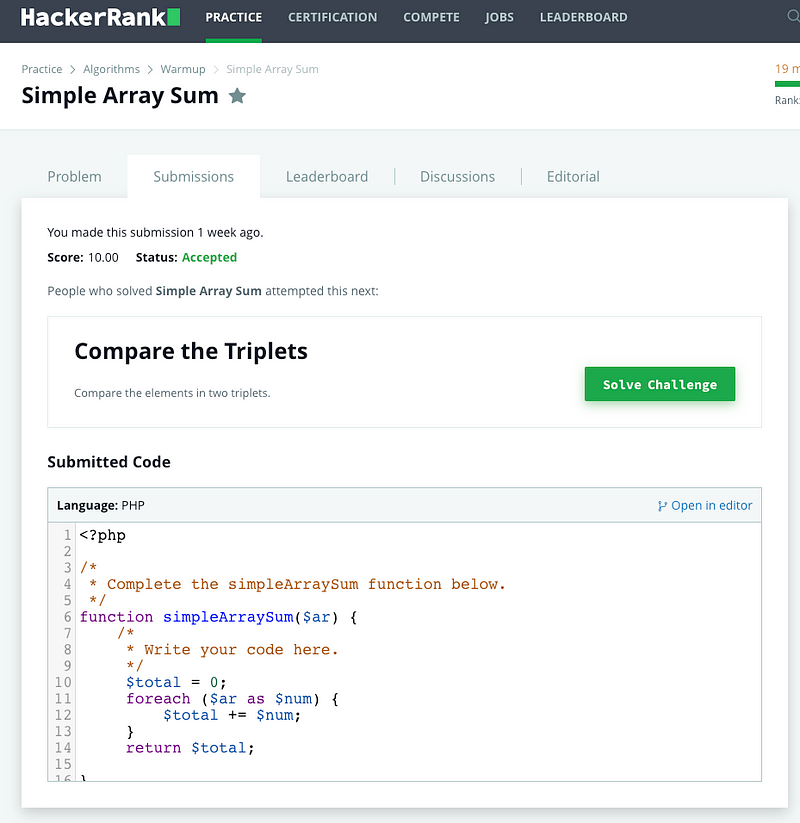
Task: Open JOBS from the navbar
Action: (499, 17)
